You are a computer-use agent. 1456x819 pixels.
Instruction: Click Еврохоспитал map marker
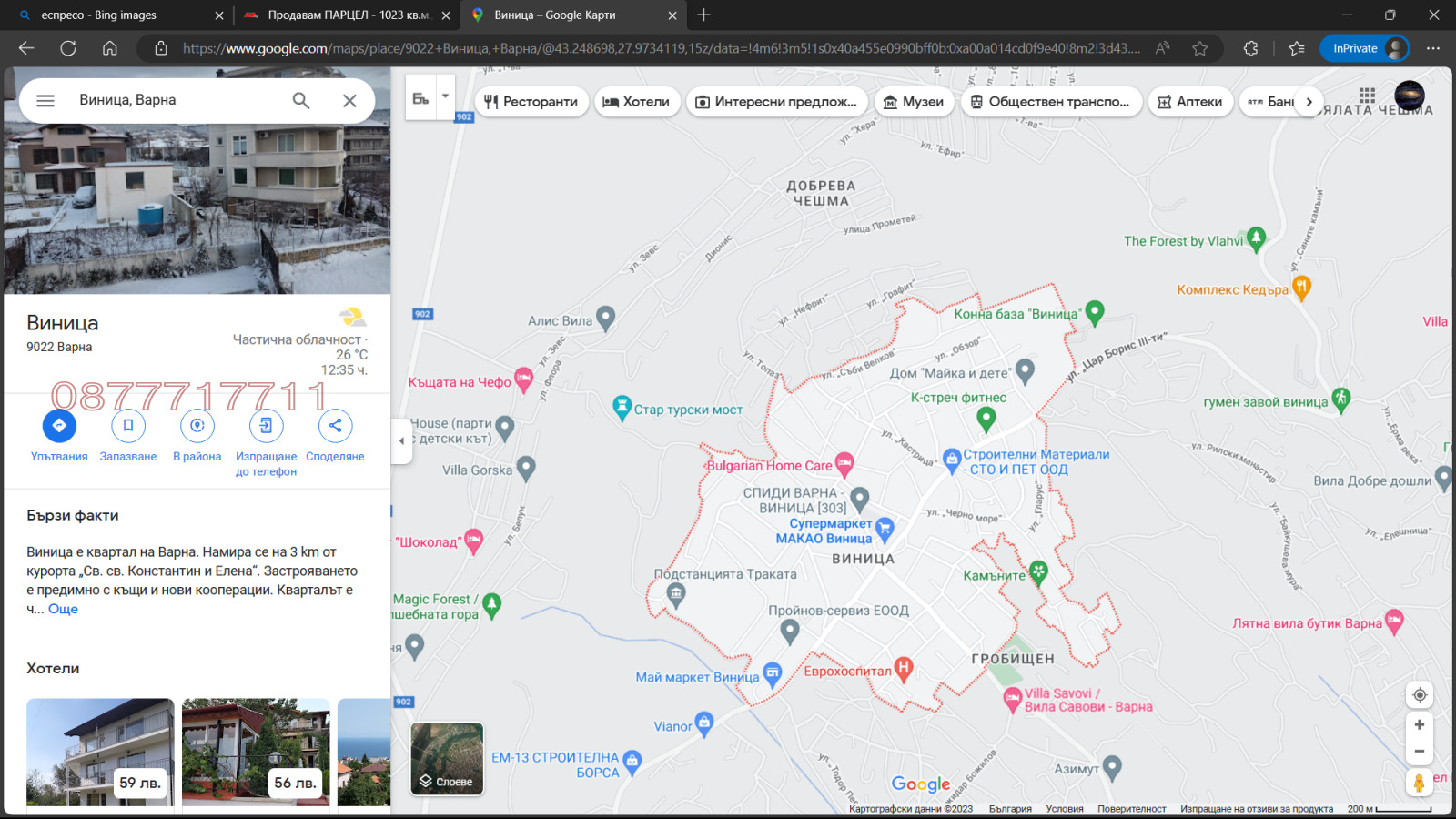[x=903, y=670]
